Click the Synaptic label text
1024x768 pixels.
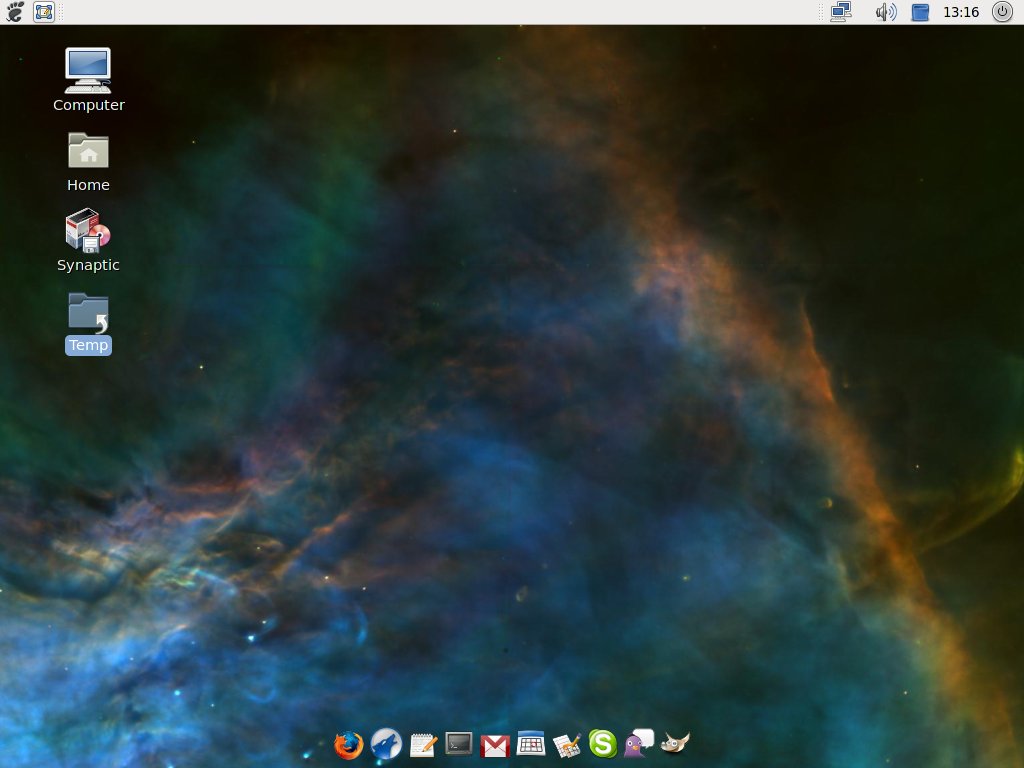point(88,264)
